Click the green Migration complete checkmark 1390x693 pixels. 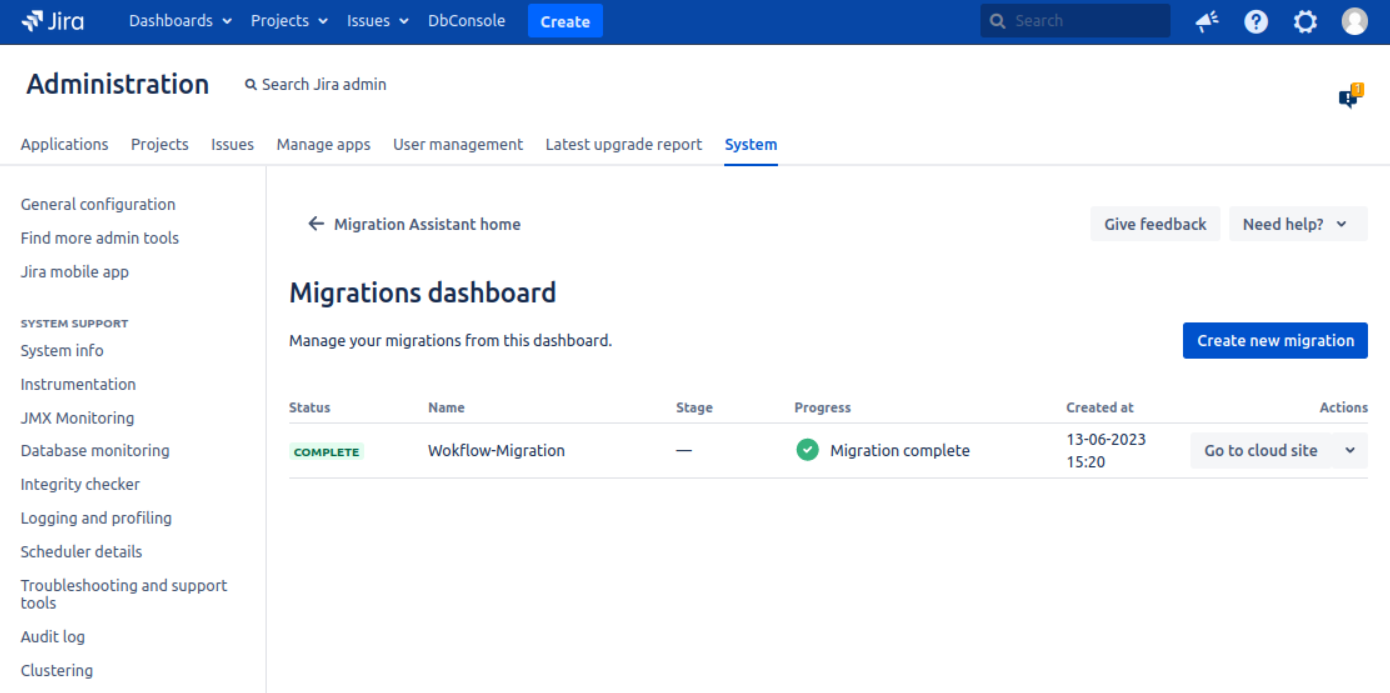(807, 450)
